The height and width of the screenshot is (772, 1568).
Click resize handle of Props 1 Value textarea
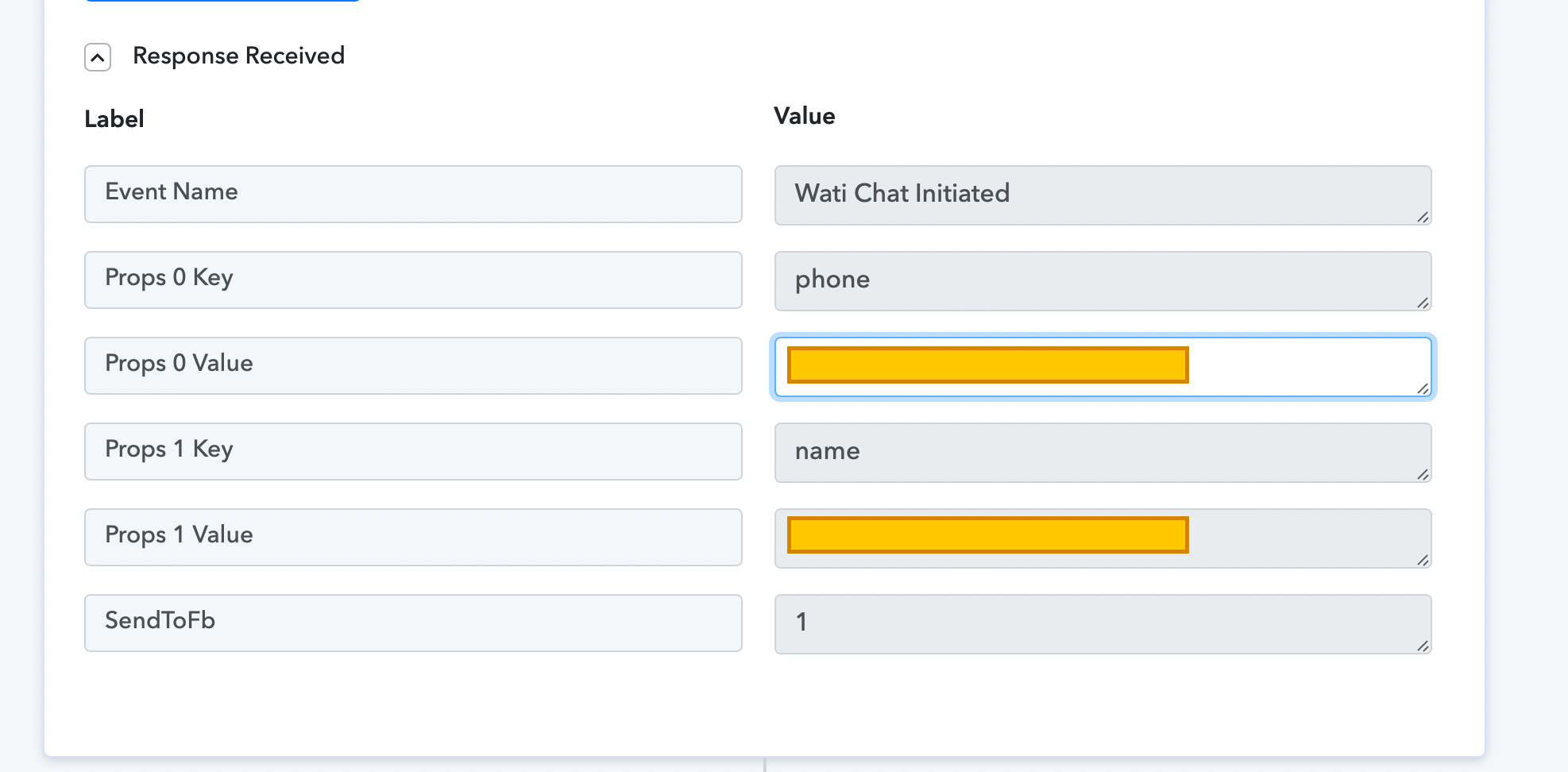(x=1423, y=560)
